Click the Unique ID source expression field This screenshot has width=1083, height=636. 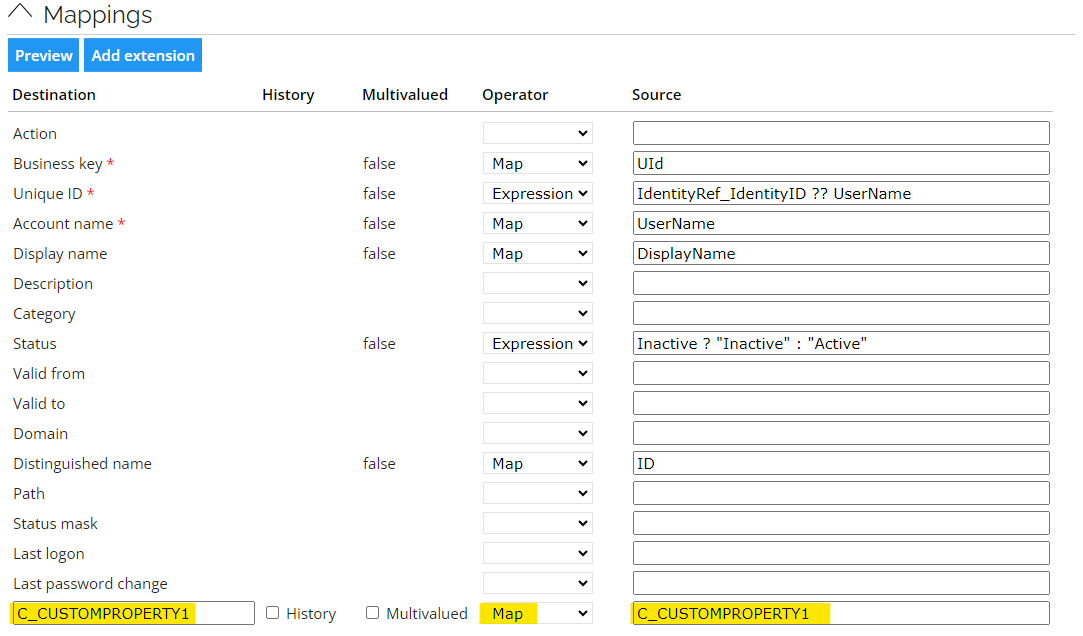[x=841, y=193]
